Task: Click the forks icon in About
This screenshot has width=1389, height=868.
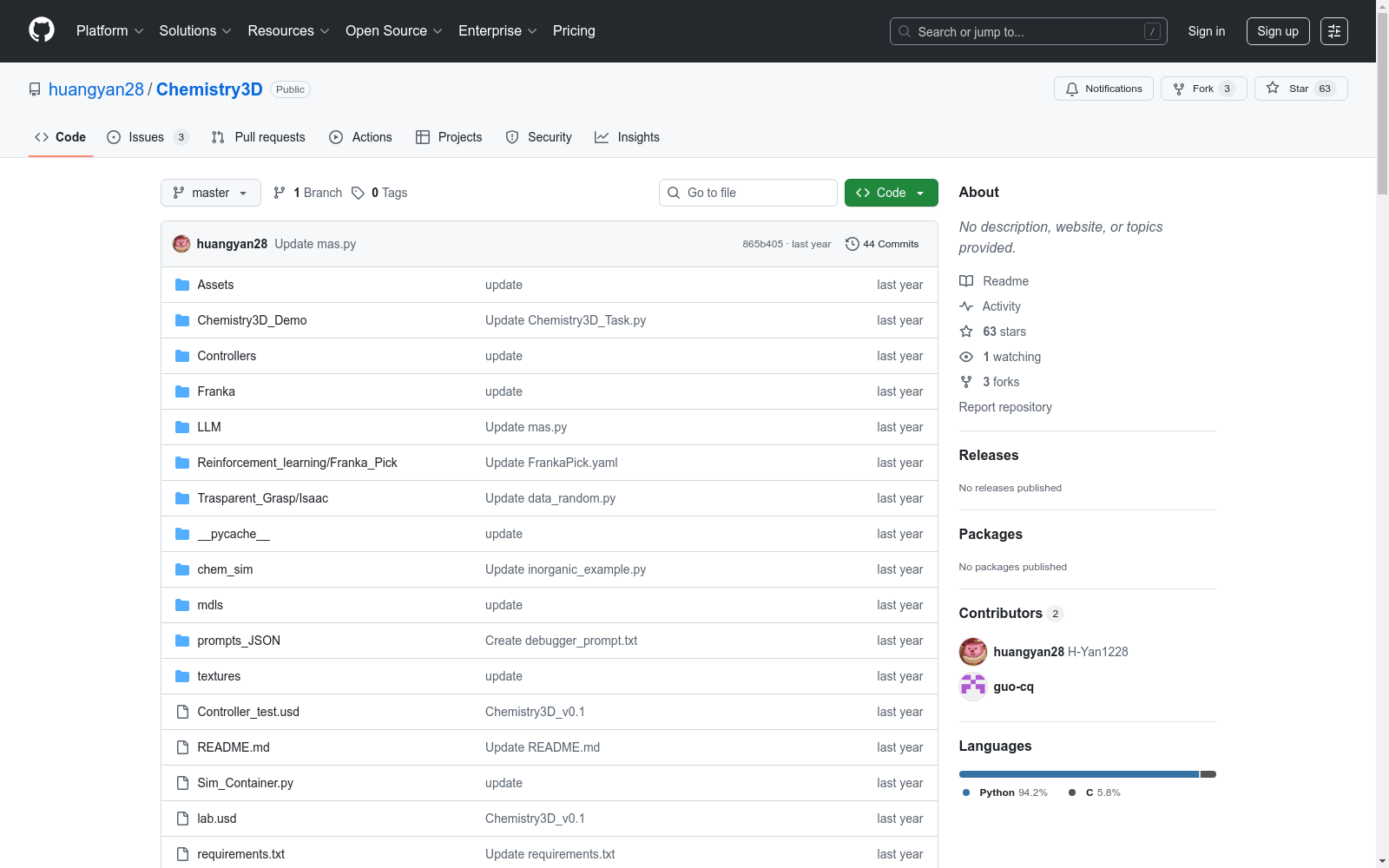Action: click(966, 382)
